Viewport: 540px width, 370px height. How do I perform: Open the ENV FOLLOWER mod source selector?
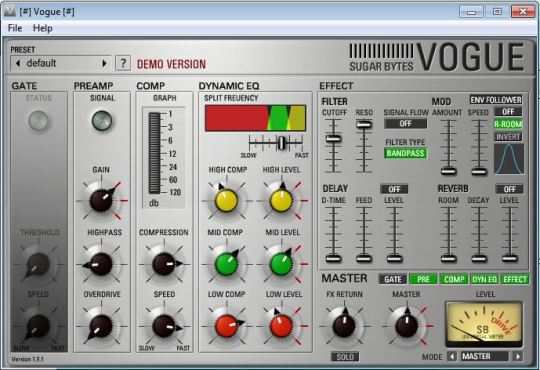point(496,100)
